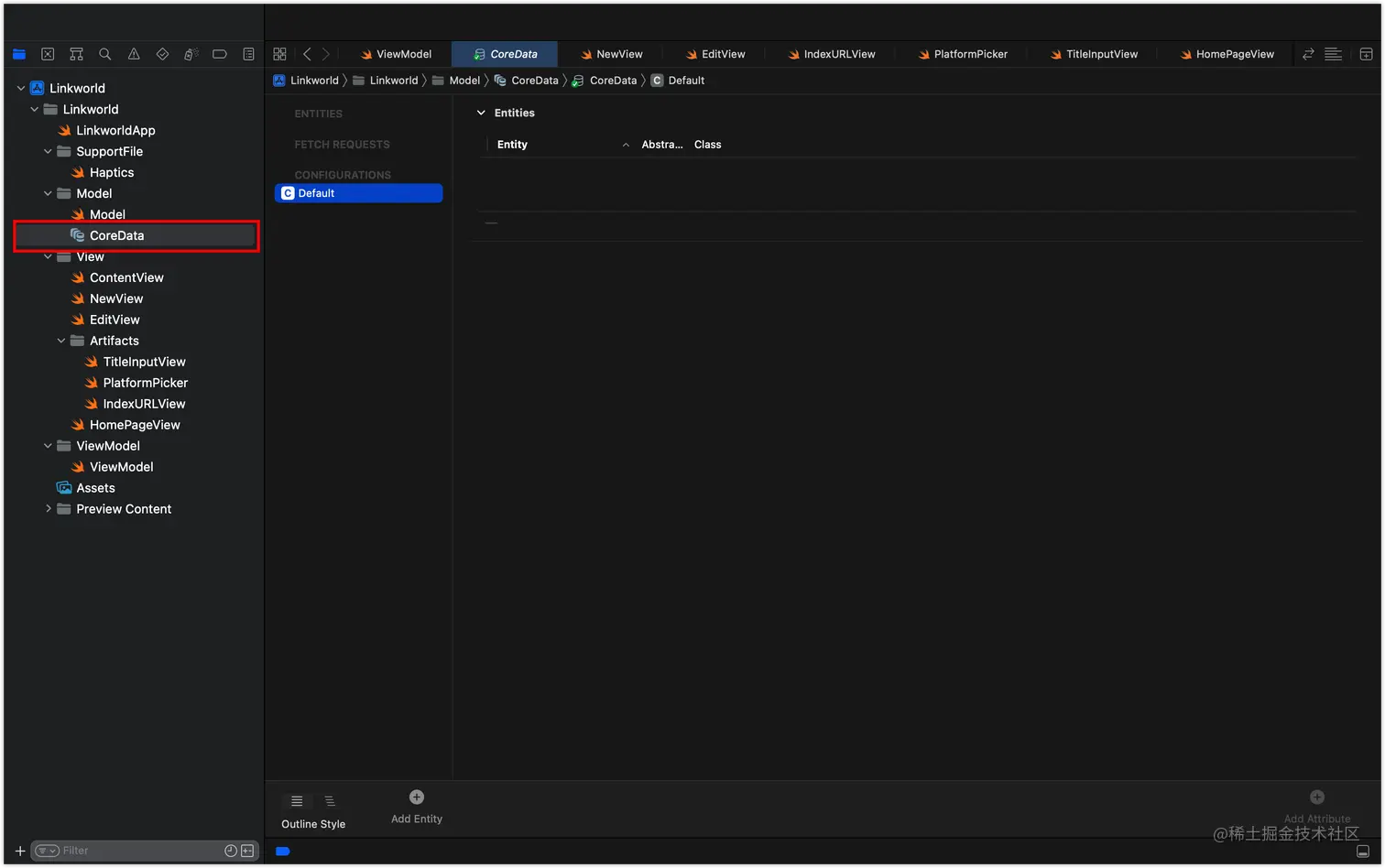
Task: Open the Debug navigator spray icon
Action: 191,54
